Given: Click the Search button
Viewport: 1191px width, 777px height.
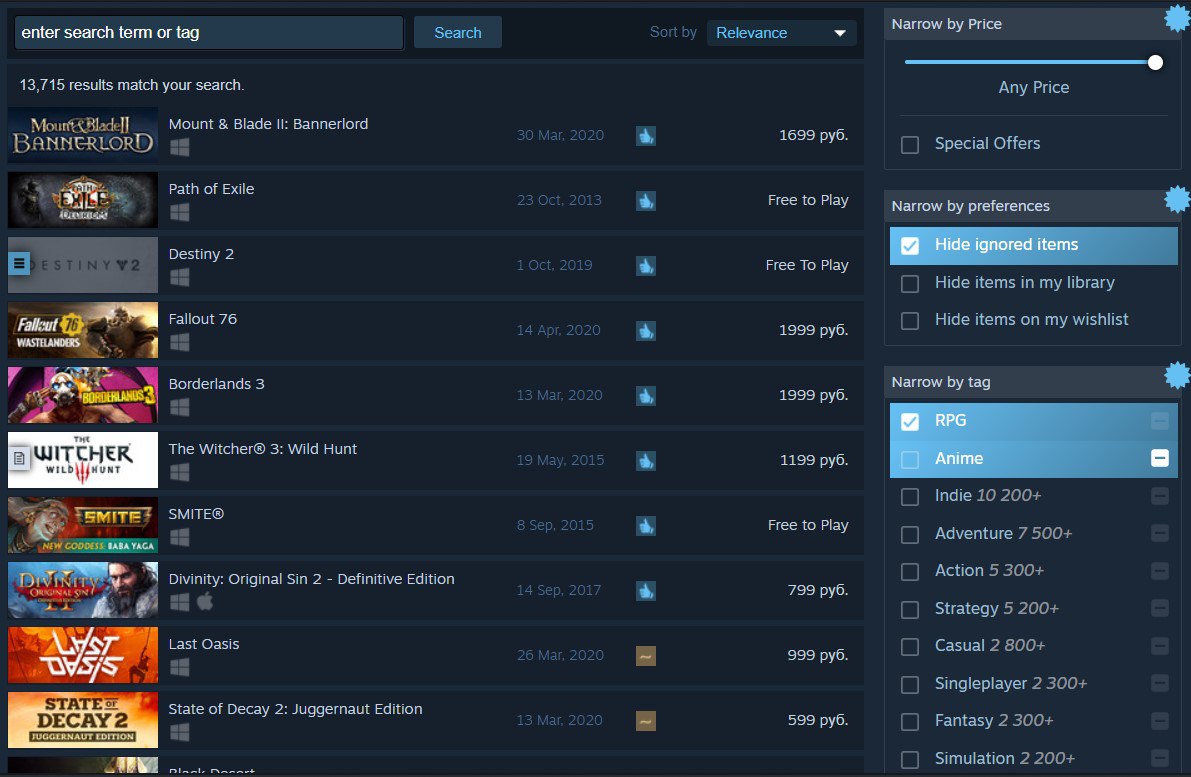Looking at the screenshot, I should [457, 33].
